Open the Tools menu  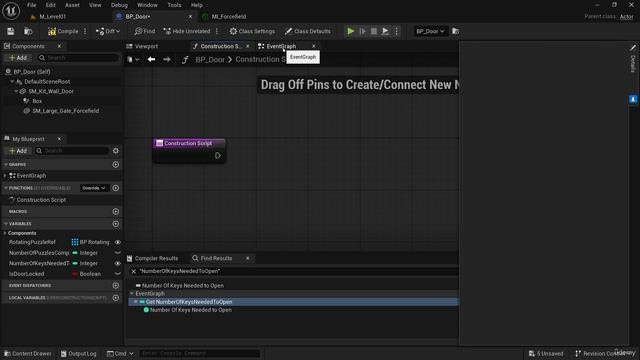[x=174, y=5]
